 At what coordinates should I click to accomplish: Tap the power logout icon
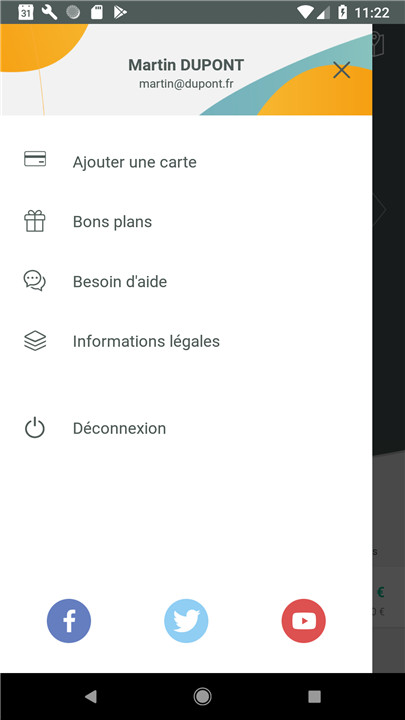[35, 428]
